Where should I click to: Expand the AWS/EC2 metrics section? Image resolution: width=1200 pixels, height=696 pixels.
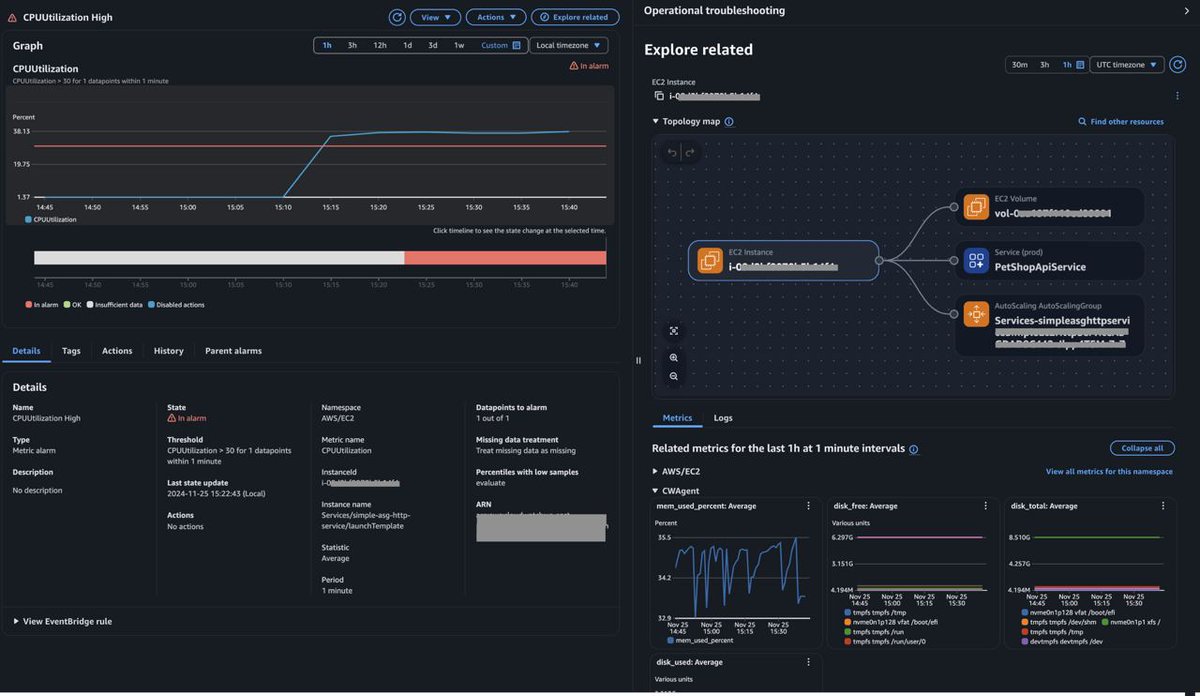tap(656, 471)
